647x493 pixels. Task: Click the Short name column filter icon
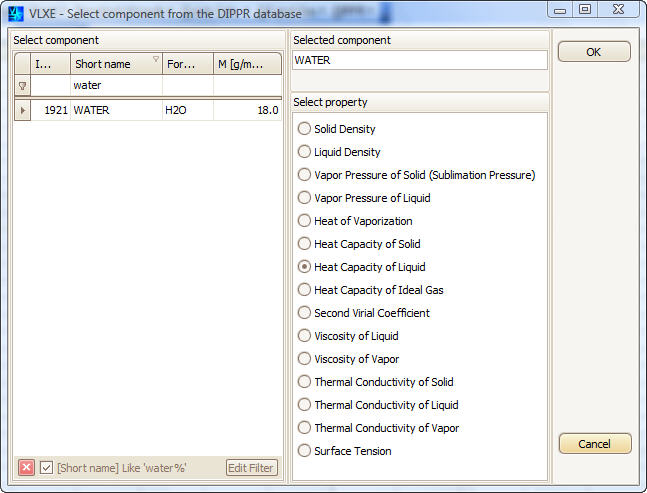(x=156, y=59)
